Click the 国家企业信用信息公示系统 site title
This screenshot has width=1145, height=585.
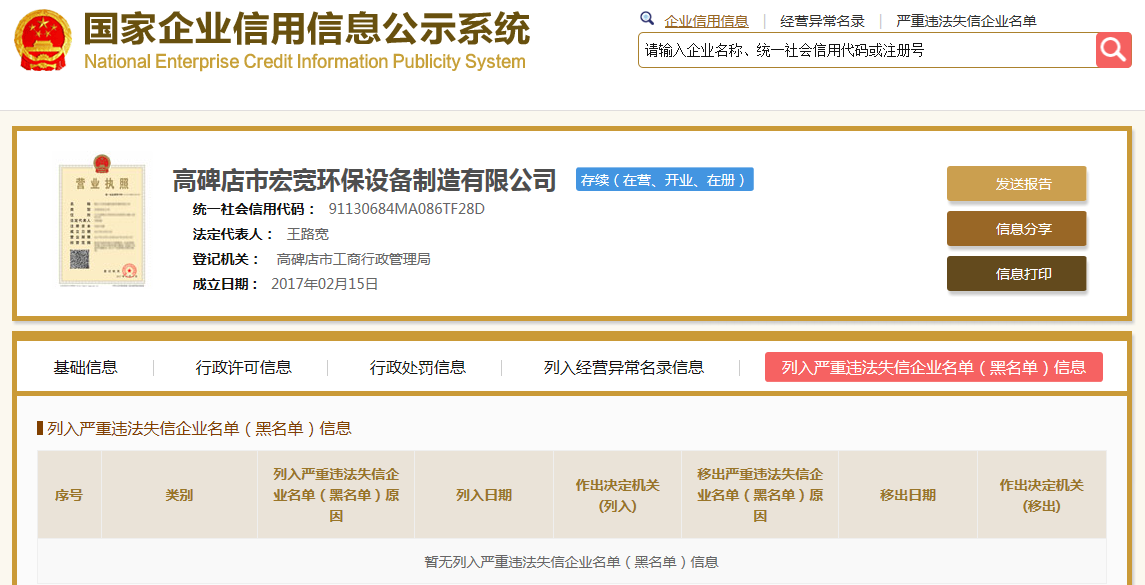click(306, 29)
